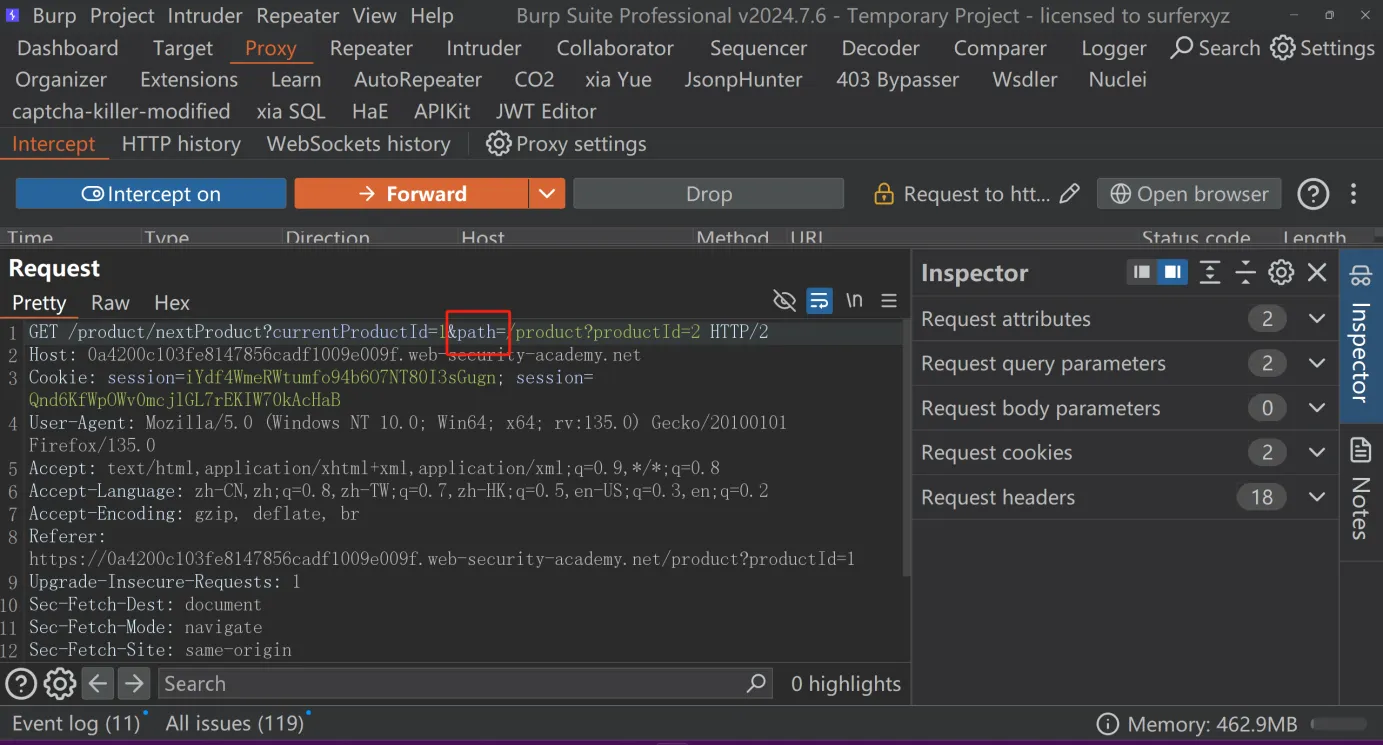Screen dimensions: 1383x745
Task: Select the Raw view tab
Action: tap(110, 303)
